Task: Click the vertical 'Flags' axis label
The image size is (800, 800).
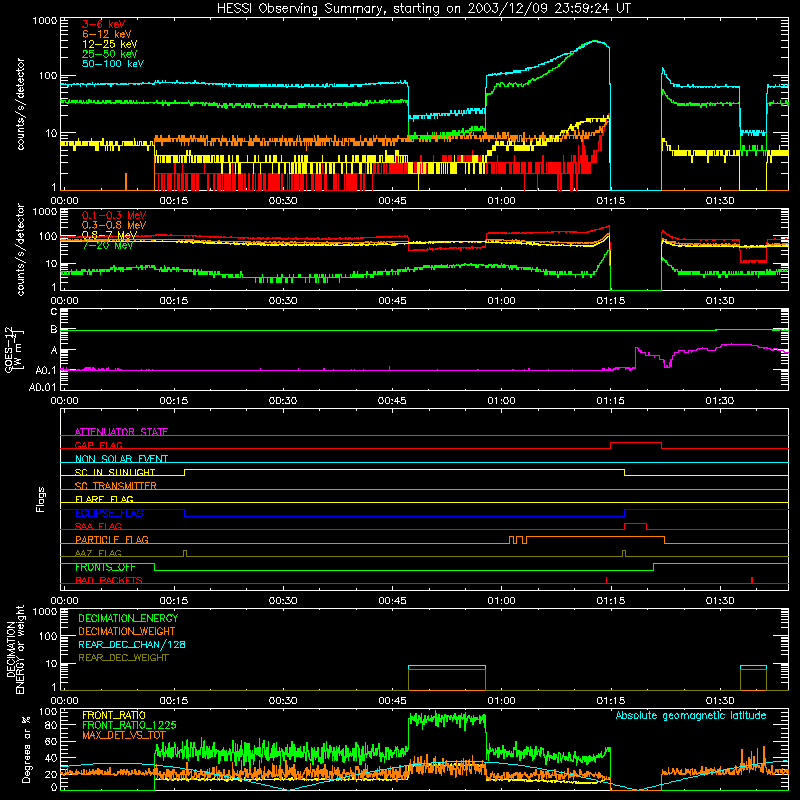Action: point(40,499)
